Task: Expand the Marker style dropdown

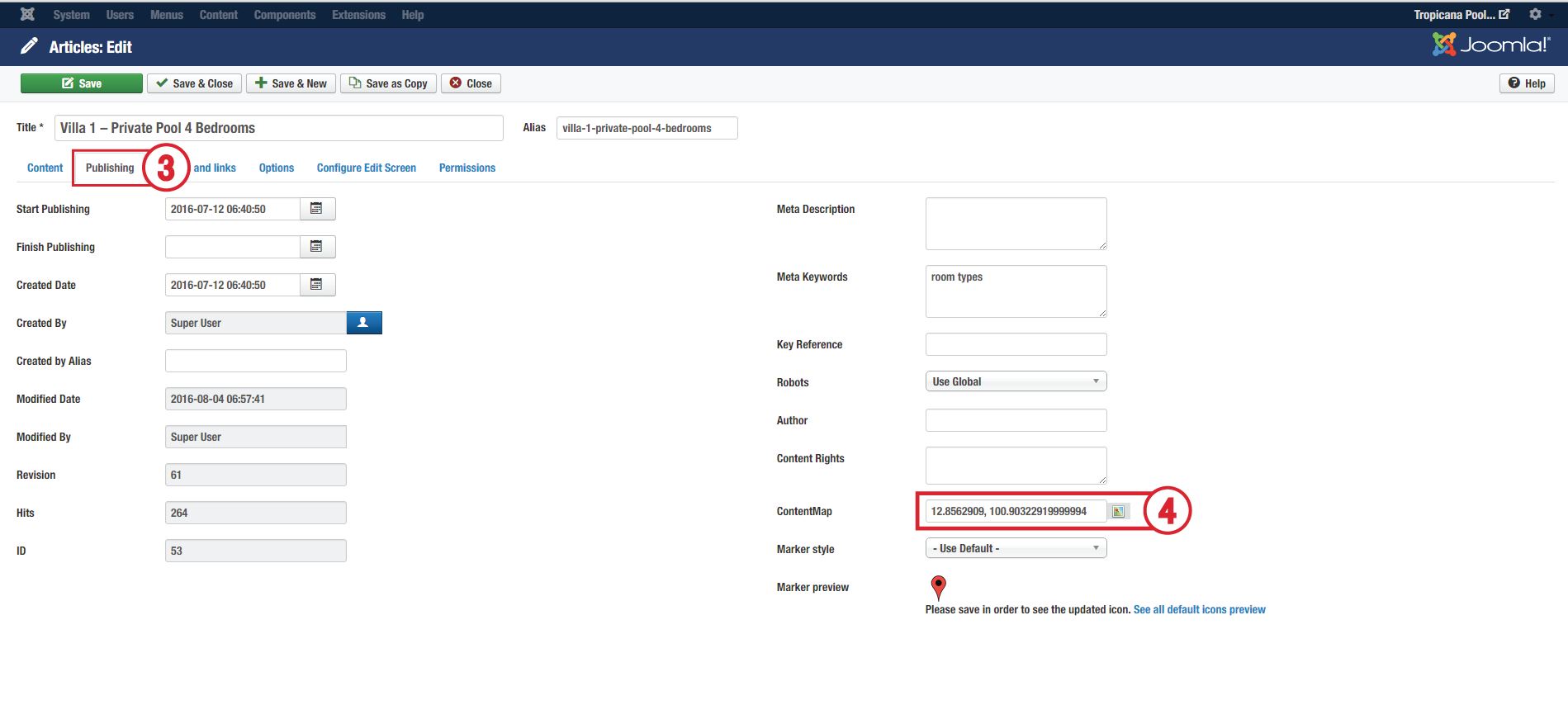Action: click(1016, 548)
